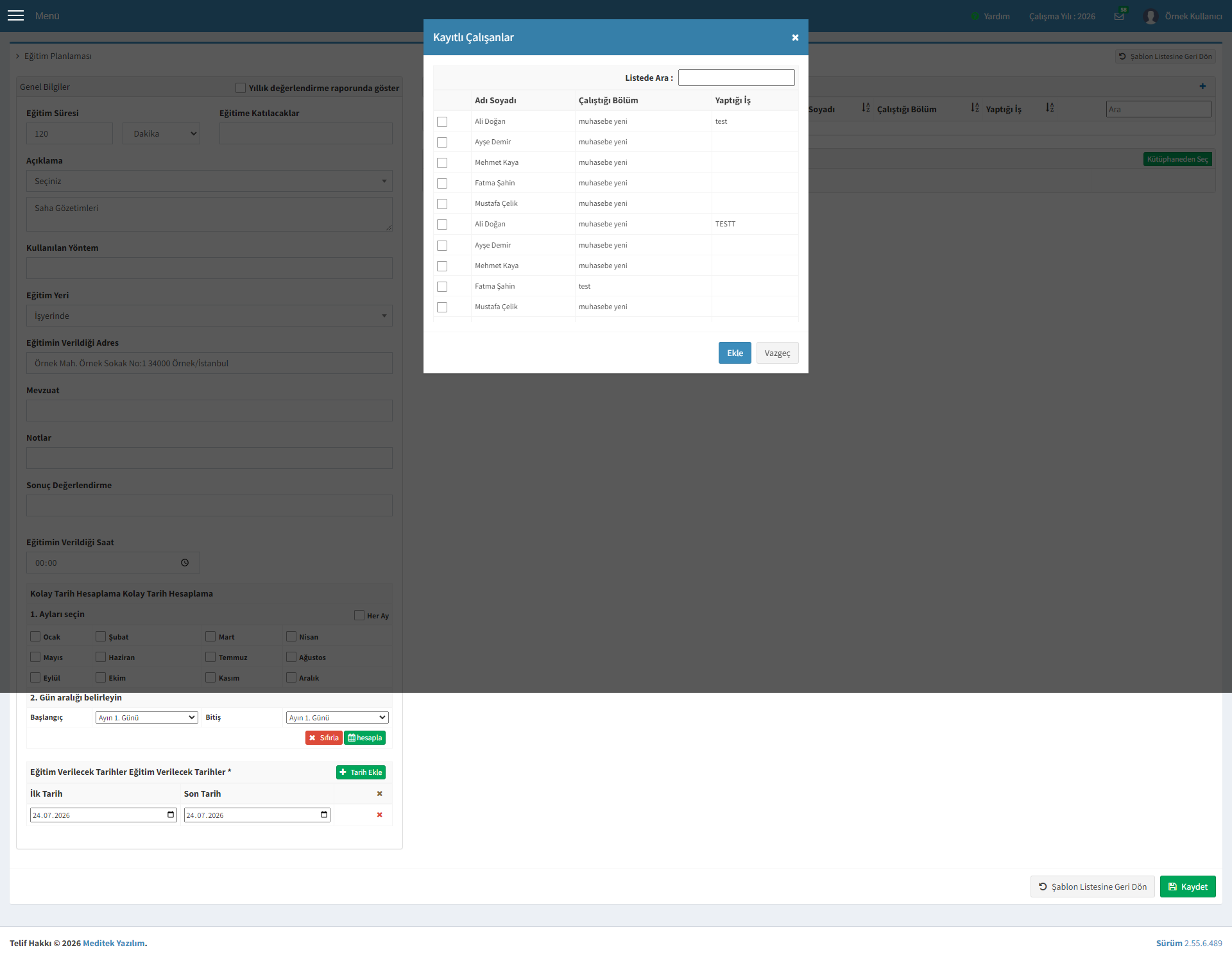The width and height of the screenshot is (1232, 959).
Task: Open the Bitiş day dropdown
Action: [337, 717]
